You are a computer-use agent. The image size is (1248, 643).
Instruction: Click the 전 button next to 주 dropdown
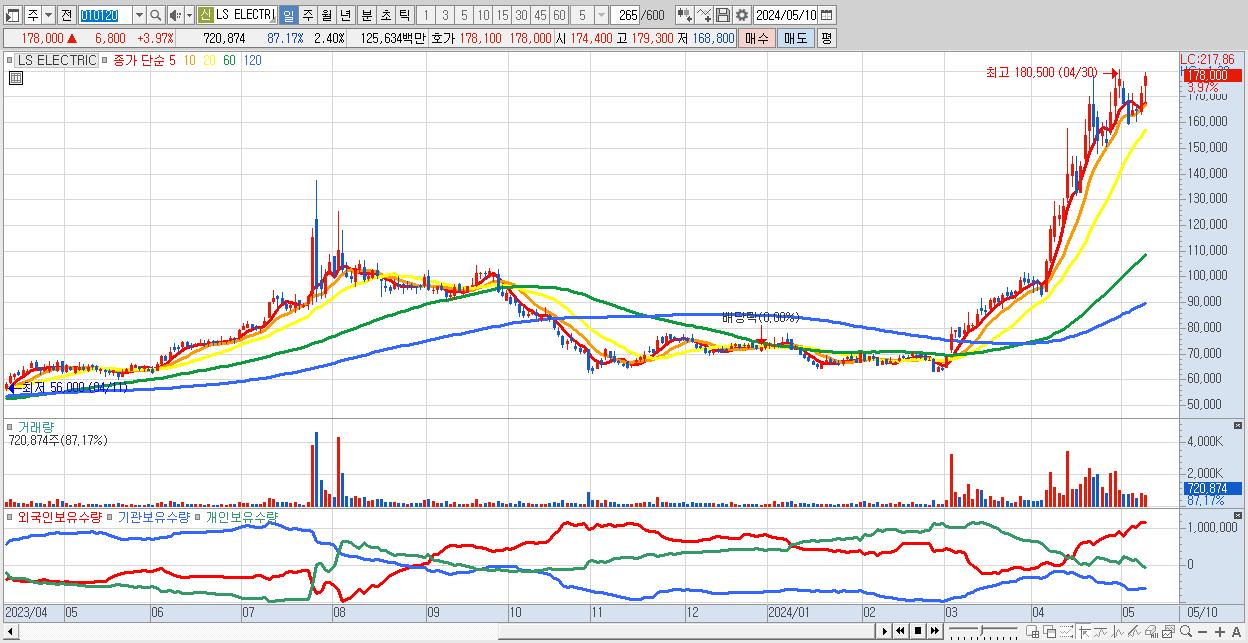click(66, 15)
